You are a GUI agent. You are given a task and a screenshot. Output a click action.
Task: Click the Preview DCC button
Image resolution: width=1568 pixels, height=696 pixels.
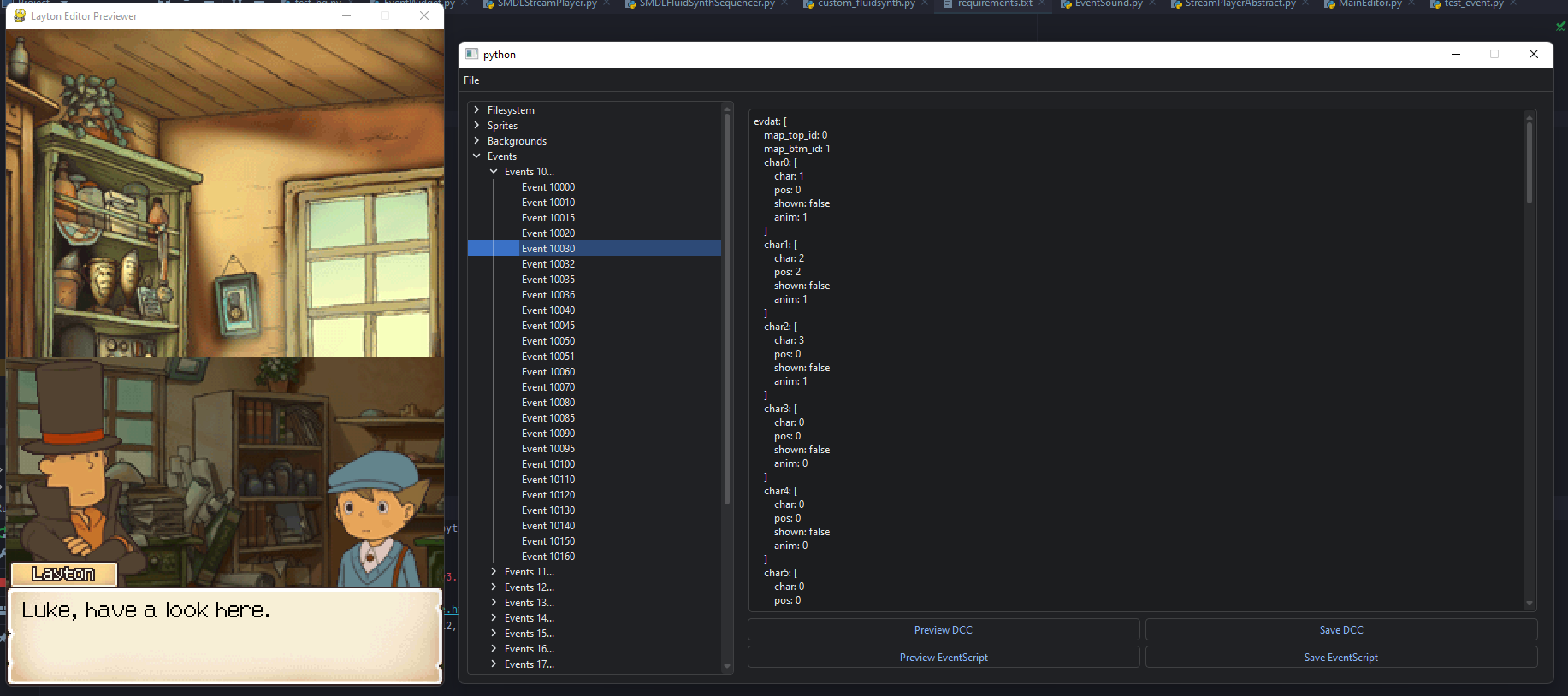(x=944, y=630)
